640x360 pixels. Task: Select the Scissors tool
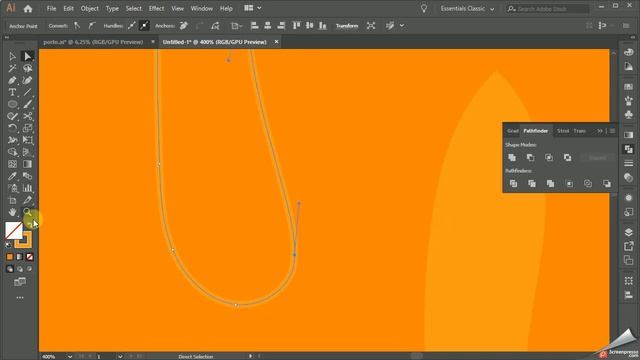pos(27,116)
